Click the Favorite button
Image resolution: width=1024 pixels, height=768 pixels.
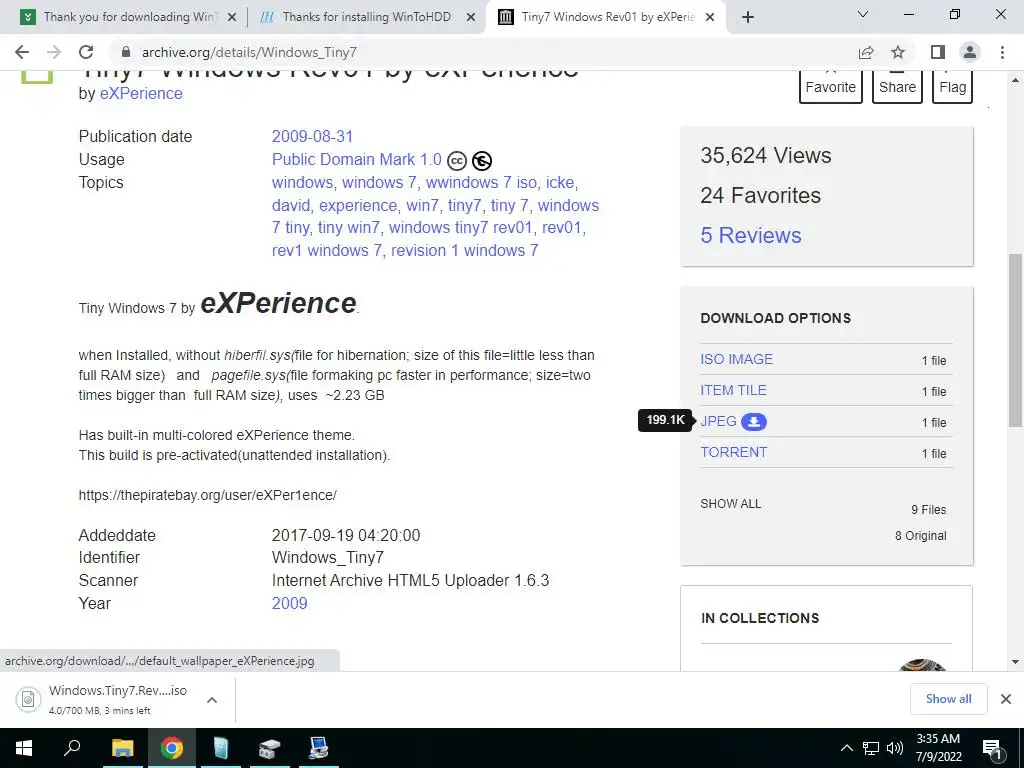click(831, 86)
